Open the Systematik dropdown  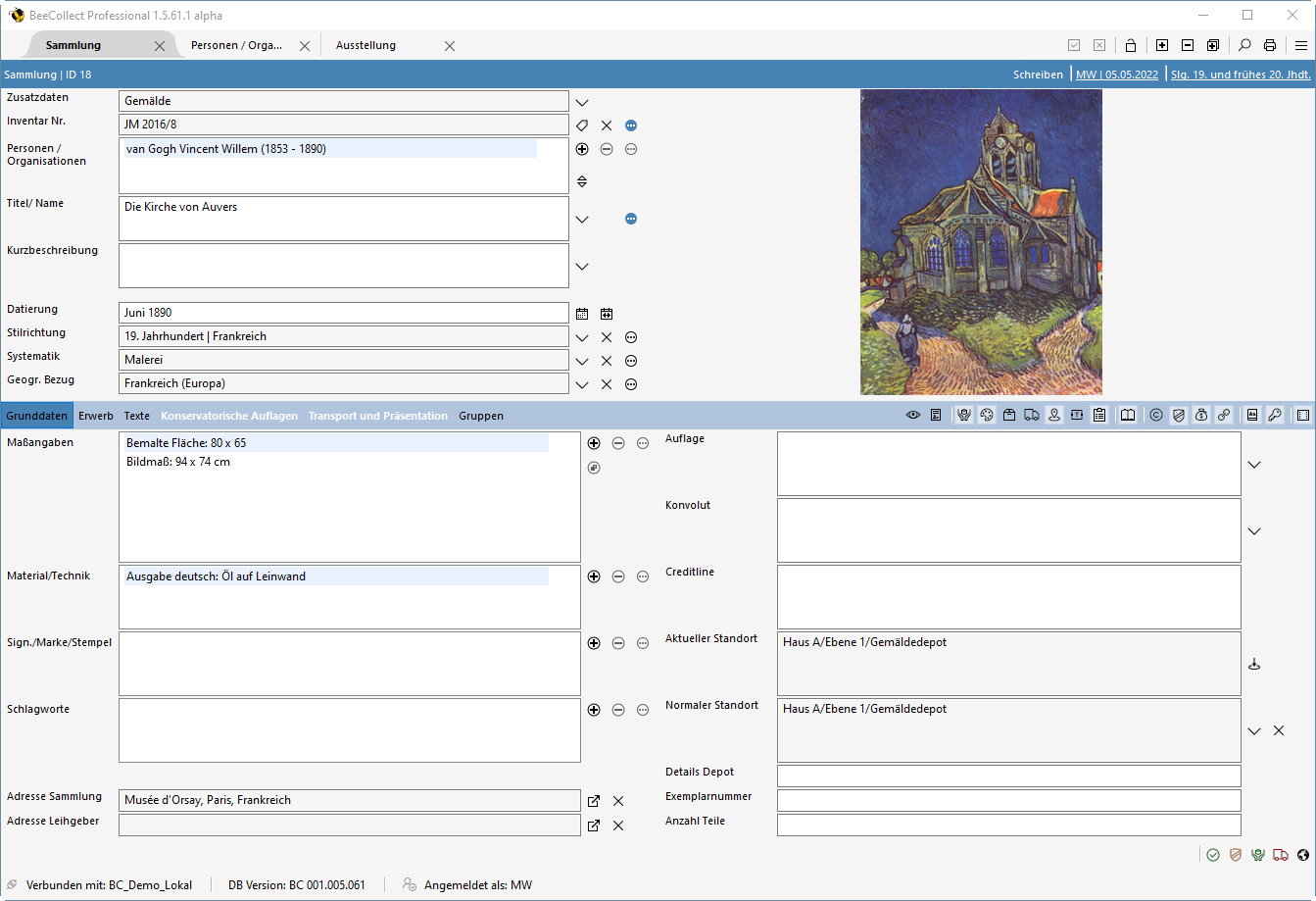(582, 361)
